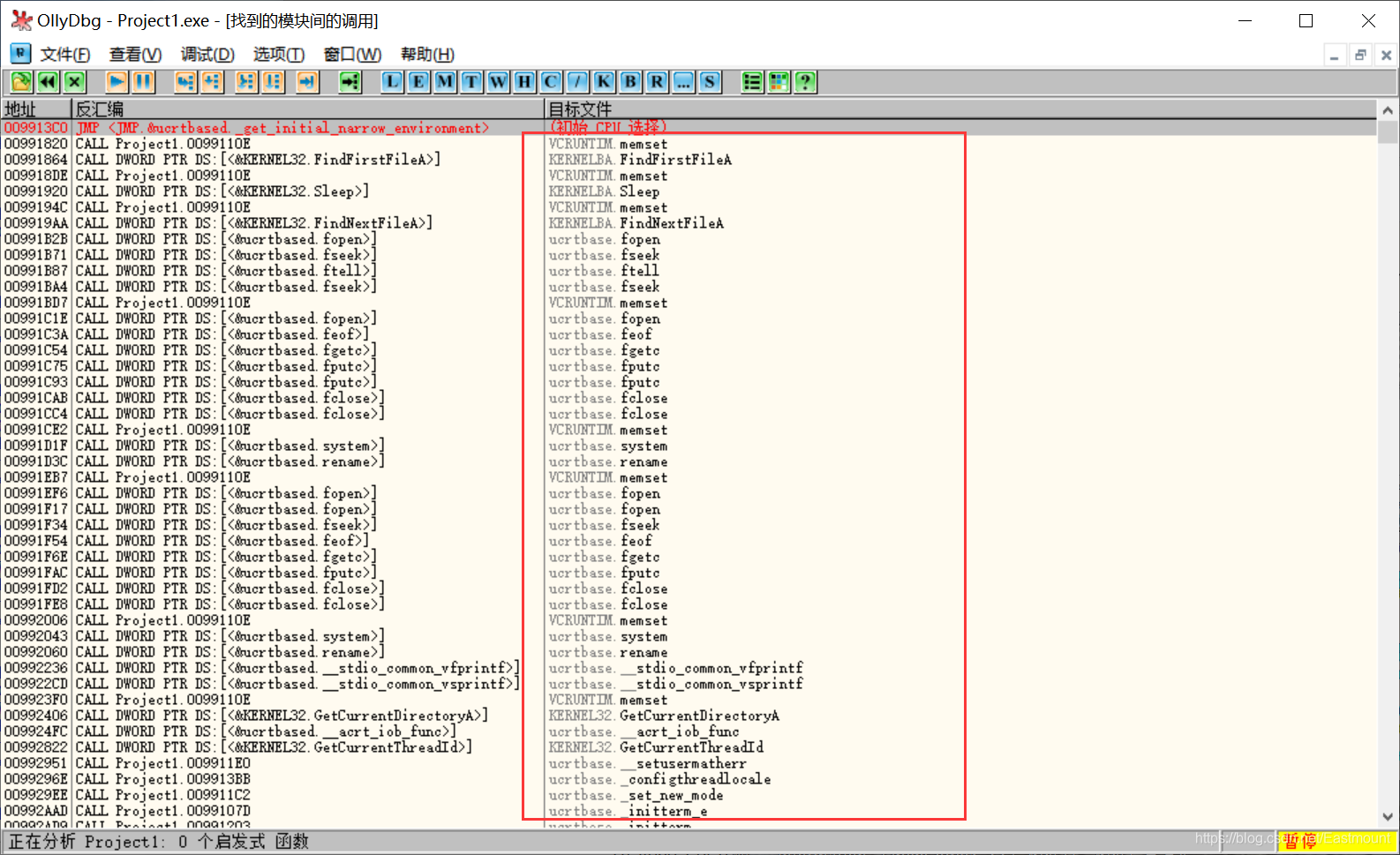This screenshot has height=855, width=1400.
Task: Open Windows list with W button
Action: coord(498,82)
